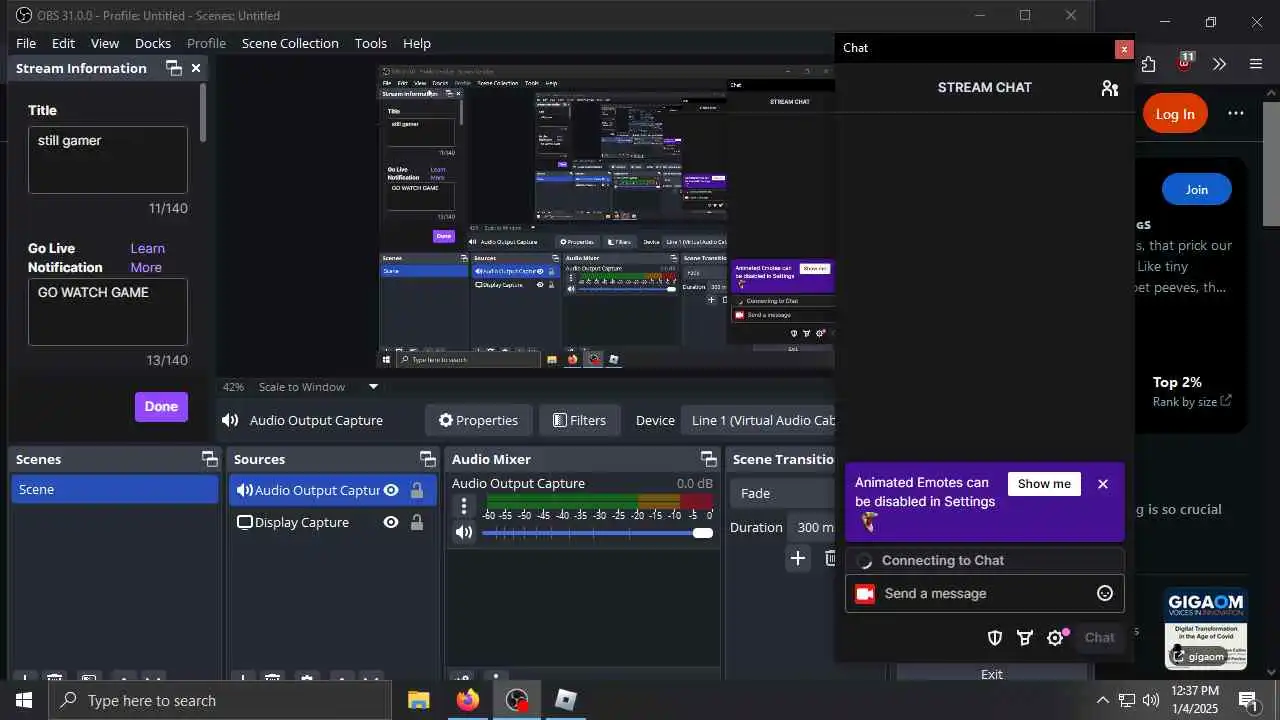This screenshot has height=720, width=1280.
Task: Close the Stream Information dock
Action: (x=196, y=68)
